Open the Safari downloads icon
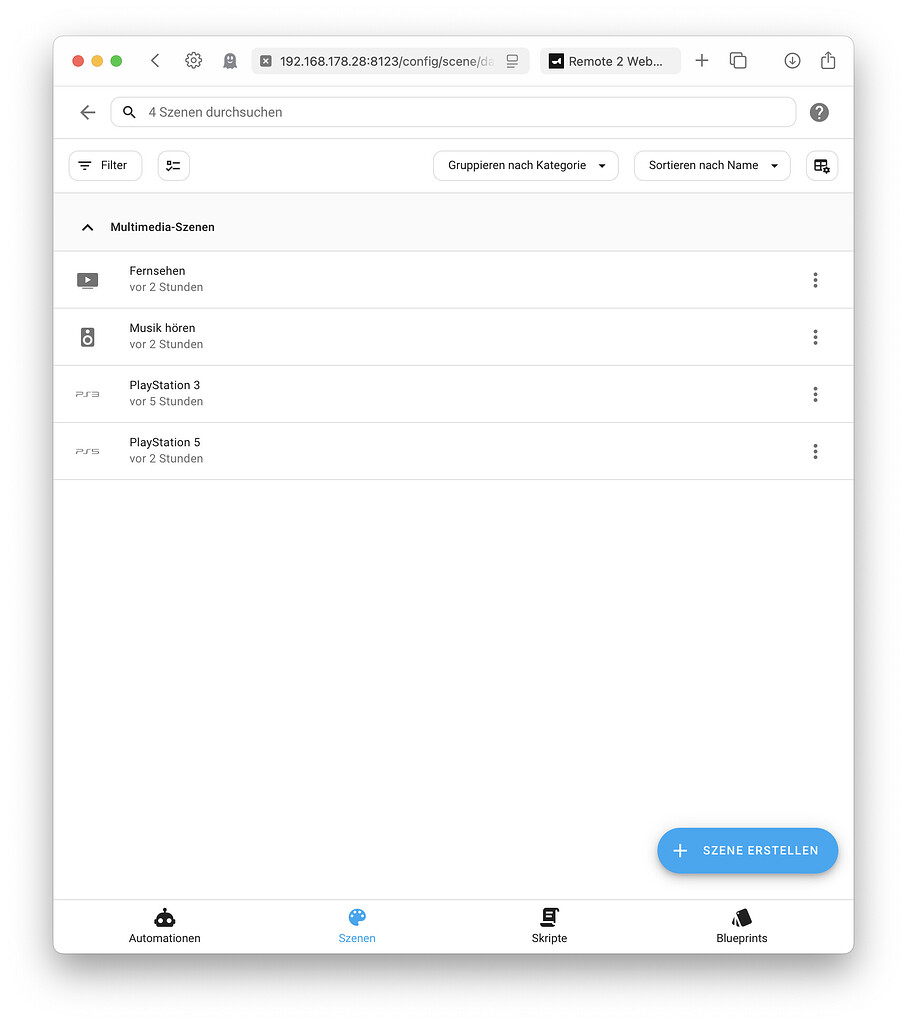This screenshot has height=1024, width=906. (792, 61)
